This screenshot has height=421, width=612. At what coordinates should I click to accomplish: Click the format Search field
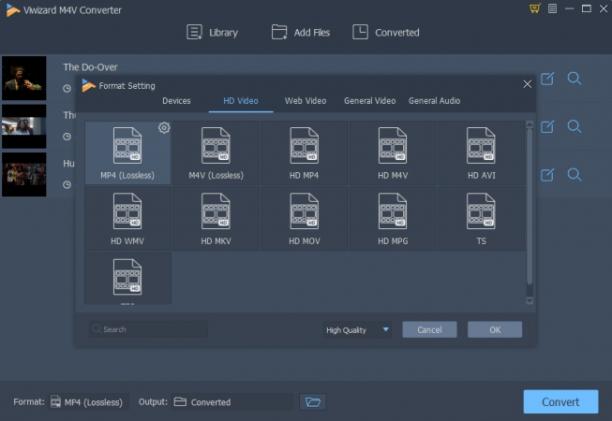(x=148, y=330)
